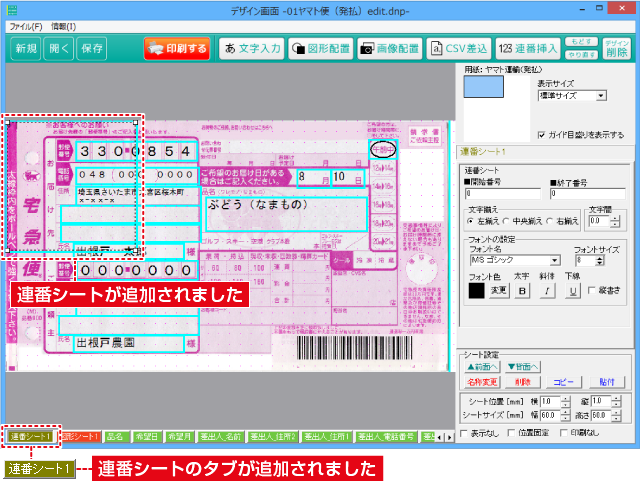This screenshot has height=484, width=640.
Task: Click the 変更 font color change button
Action: point(498,290)
